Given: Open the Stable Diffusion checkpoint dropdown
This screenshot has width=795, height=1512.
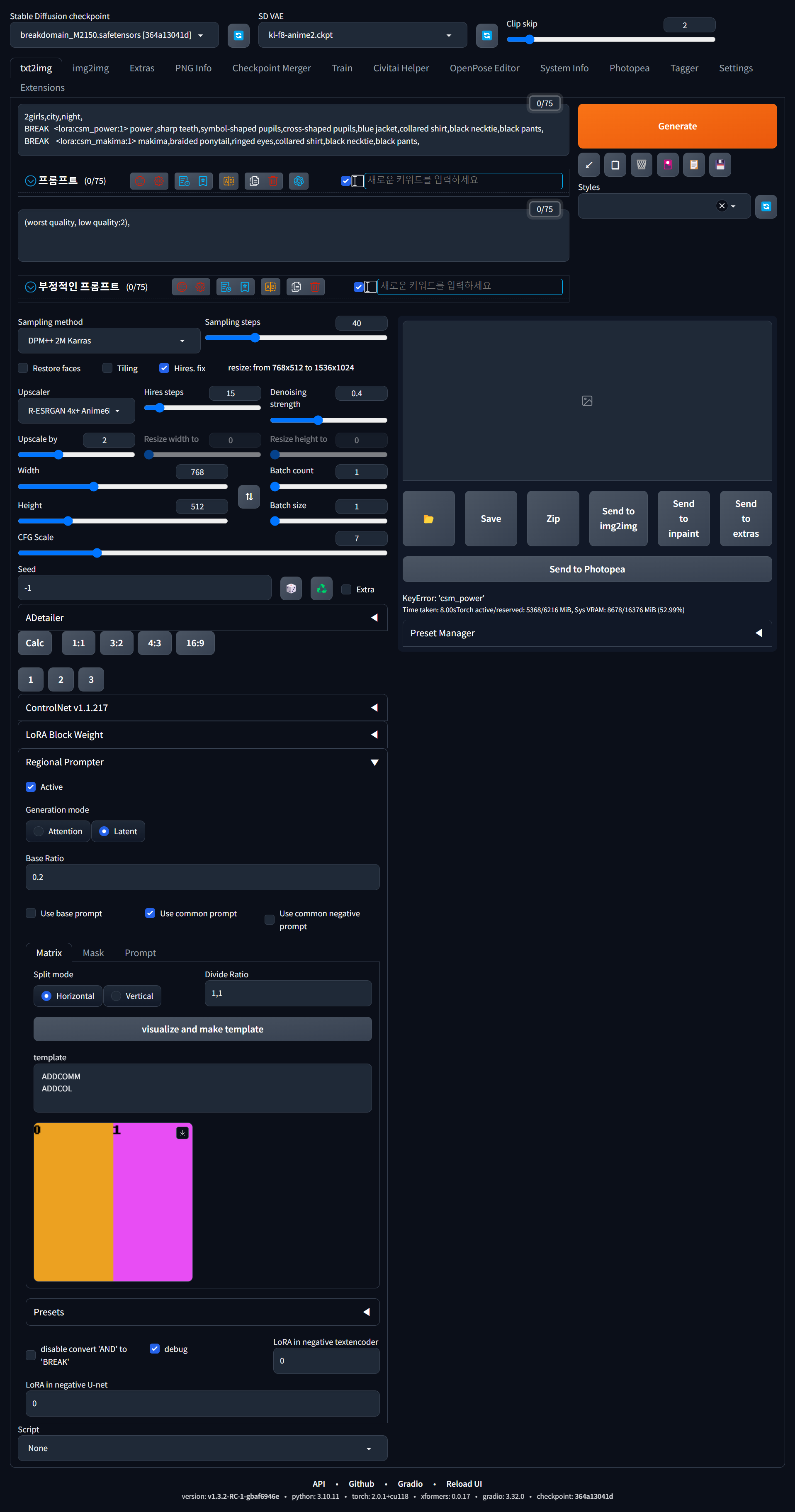Looking at the screenshot, I should (x=114, y=34).
